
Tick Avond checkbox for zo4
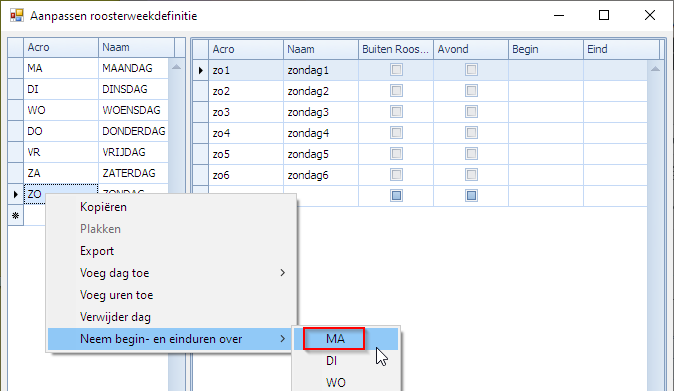[471, 133]
